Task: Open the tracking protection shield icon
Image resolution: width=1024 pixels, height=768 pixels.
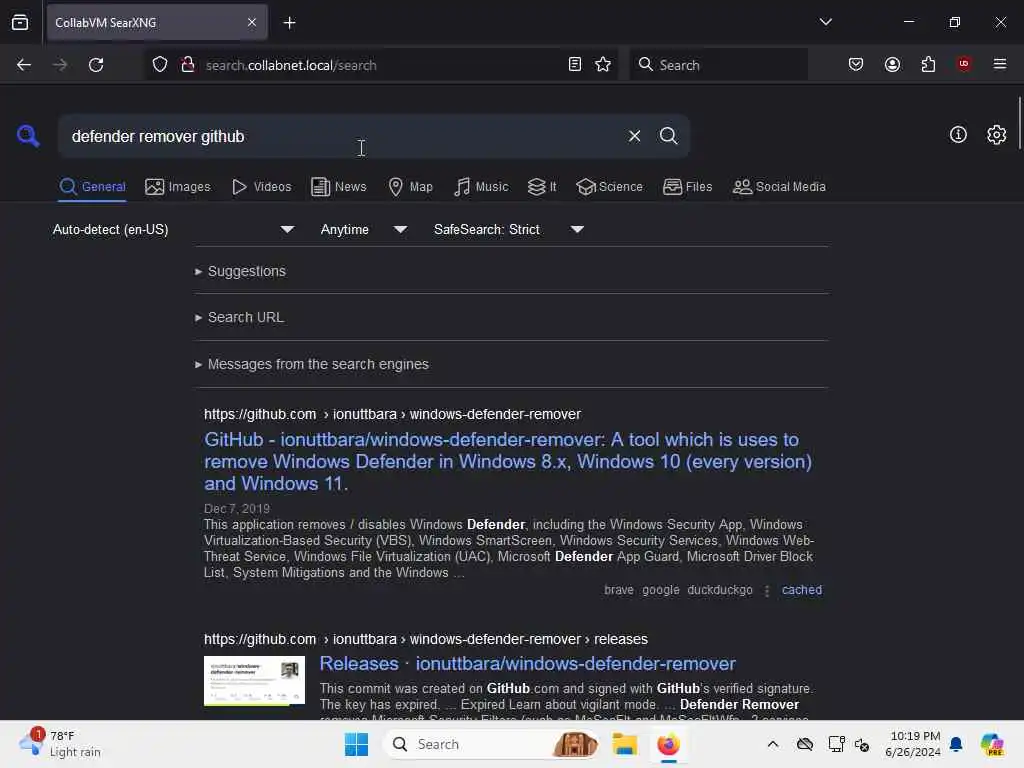Action: click(160, 65)
